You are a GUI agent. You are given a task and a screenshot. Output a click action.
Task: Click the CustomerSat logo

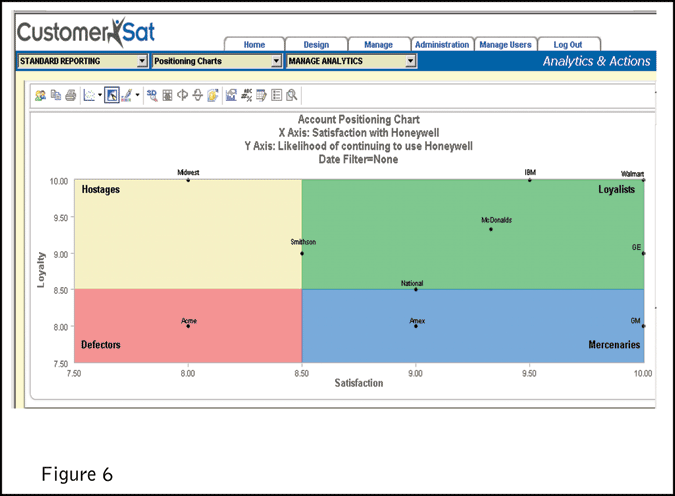click(86, 32)
